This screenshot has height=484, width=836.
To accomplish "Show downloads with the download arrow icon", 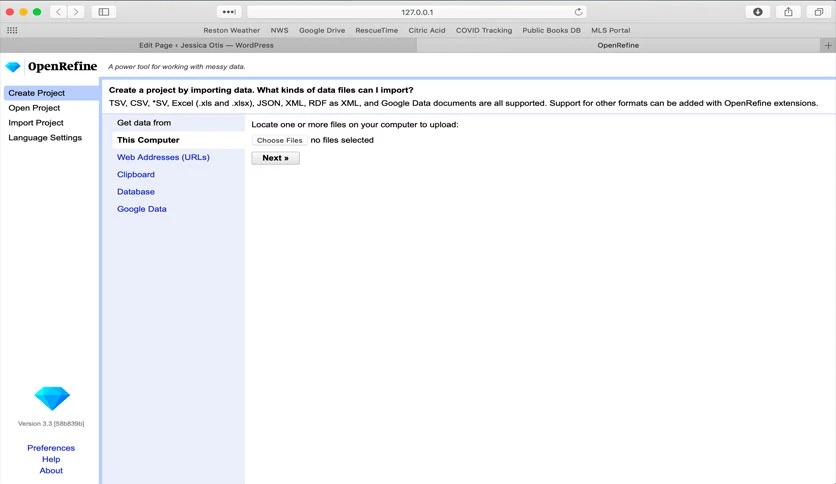I will [758, 12].
